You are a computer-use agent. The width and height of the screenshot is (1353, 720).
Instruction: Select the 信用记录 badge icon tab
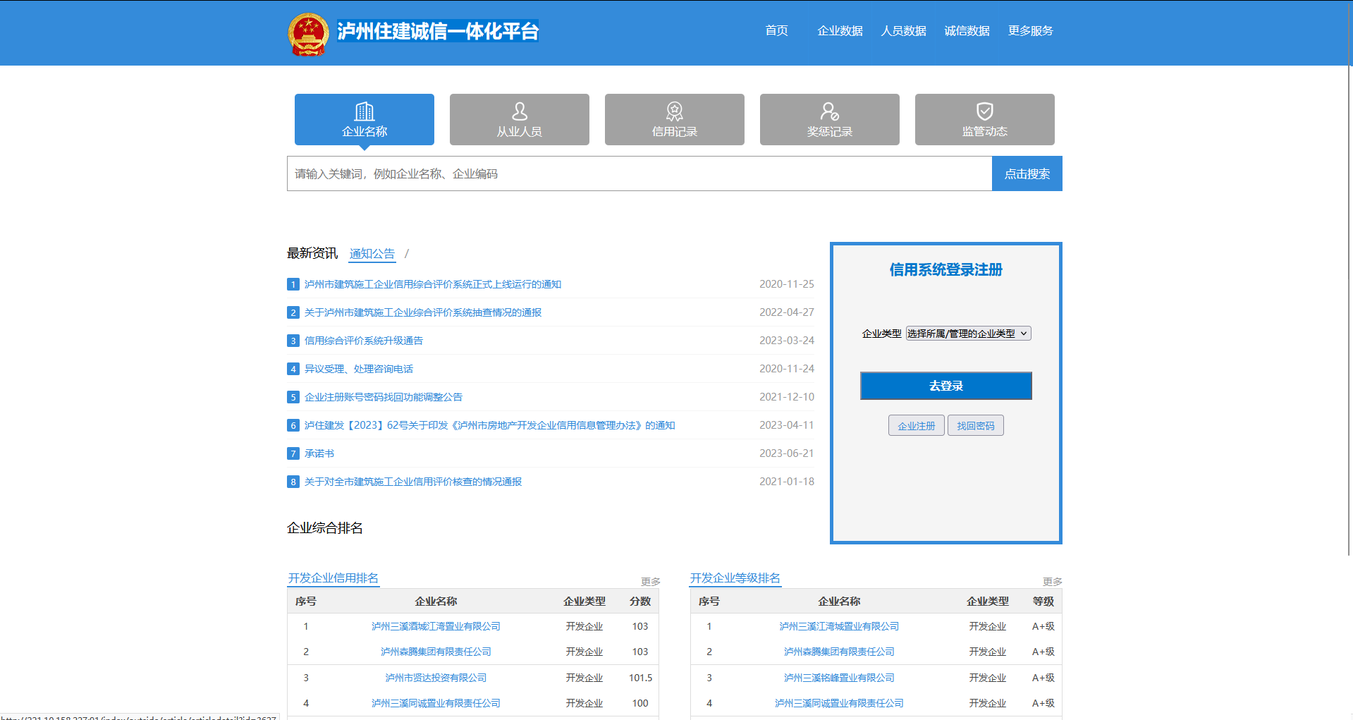[x=674, y=119]
